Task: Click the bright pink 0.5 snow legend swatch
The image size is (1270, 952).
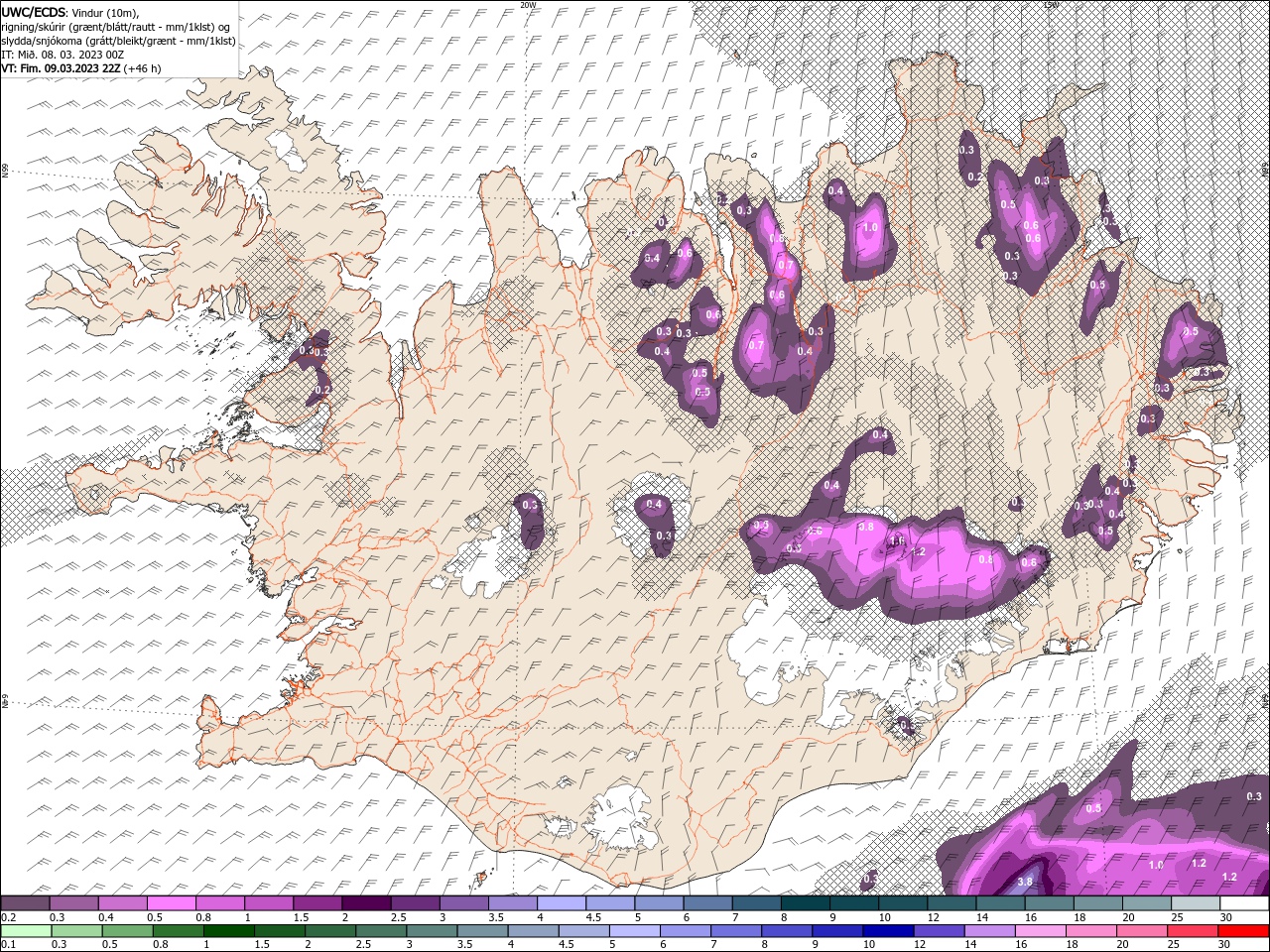Action: pyautogui.click(x=171, y=903)
